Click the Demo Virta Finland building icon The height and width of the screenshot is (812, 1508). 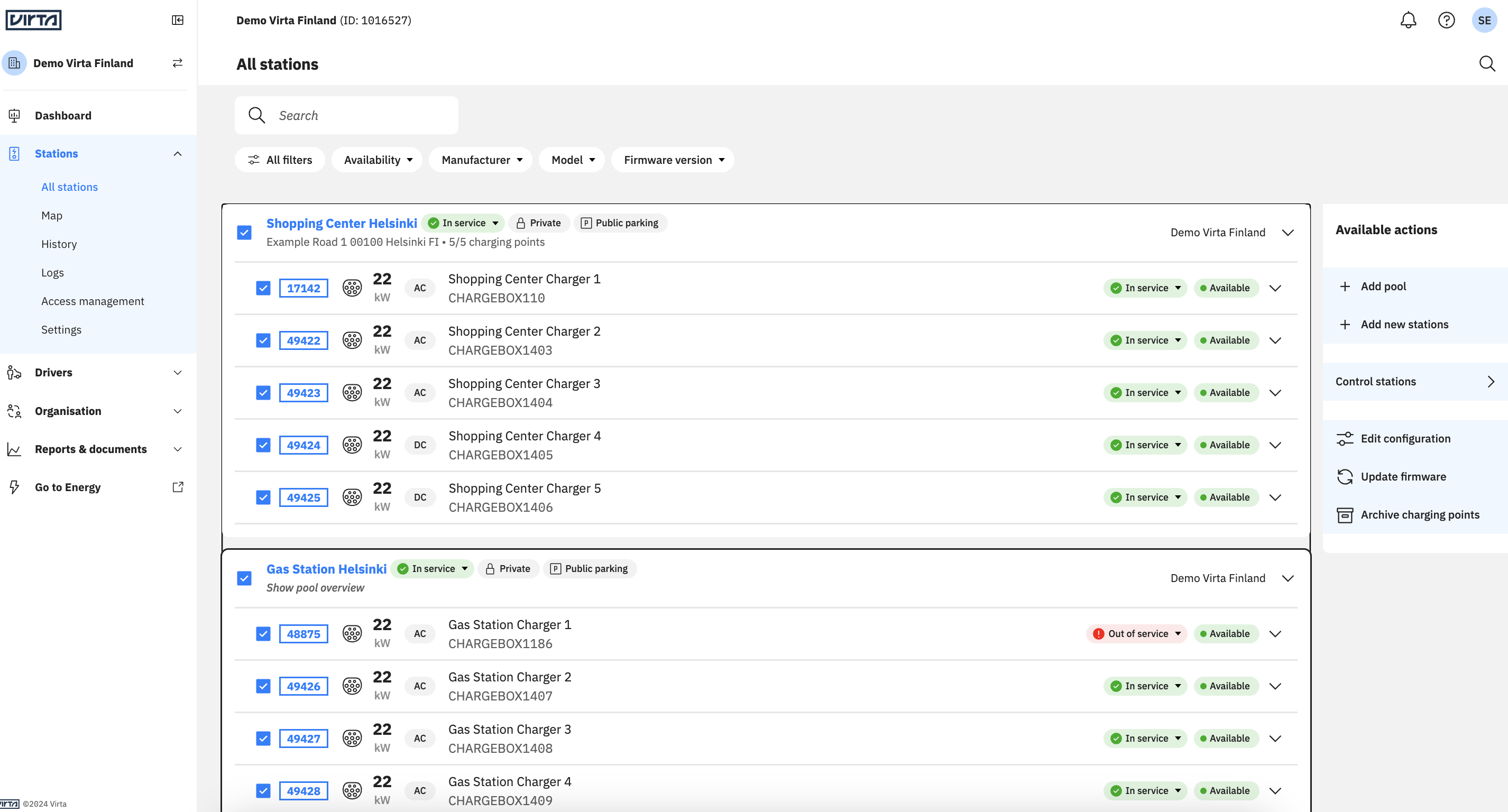coord(14,62)
